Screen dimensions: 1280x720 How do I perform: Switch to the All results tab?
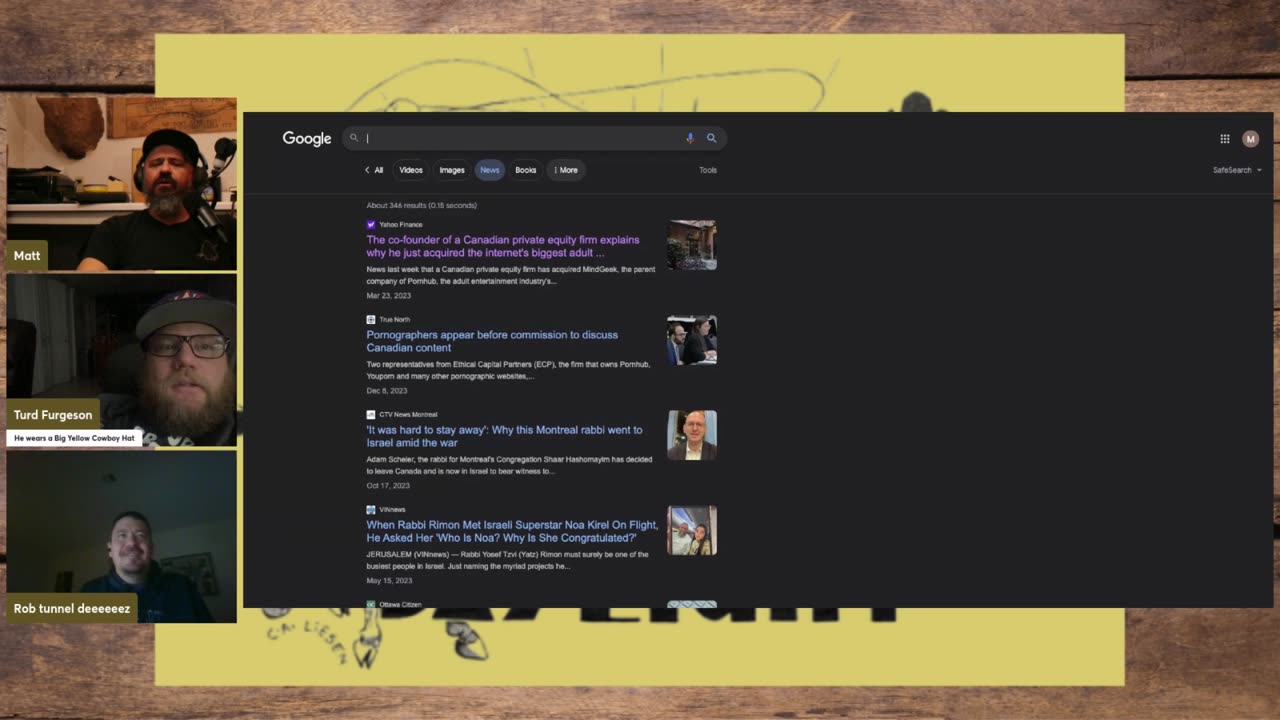click(374, 170)
